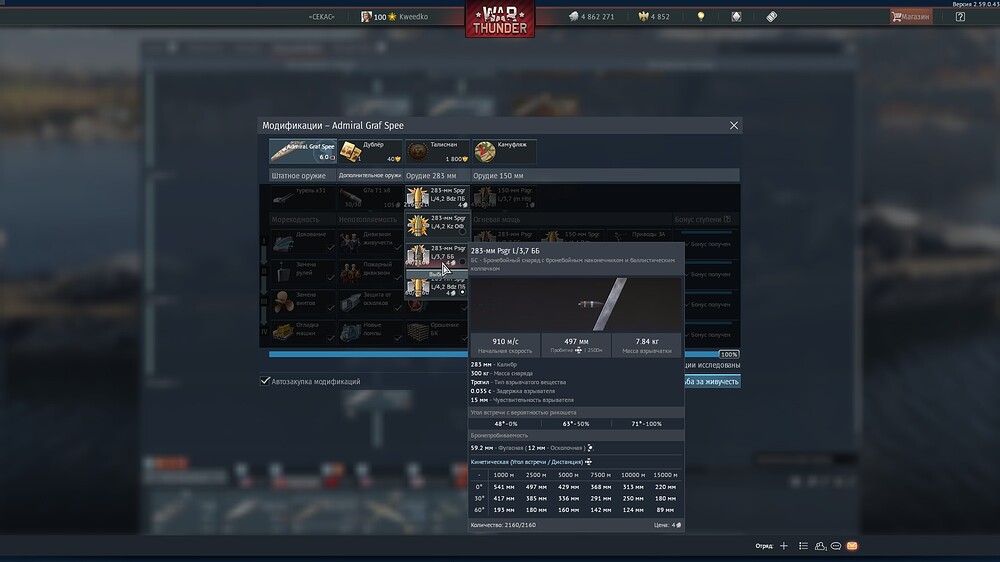Select the Admiral Graf Spee ship slot

click(x=303, y=151)
